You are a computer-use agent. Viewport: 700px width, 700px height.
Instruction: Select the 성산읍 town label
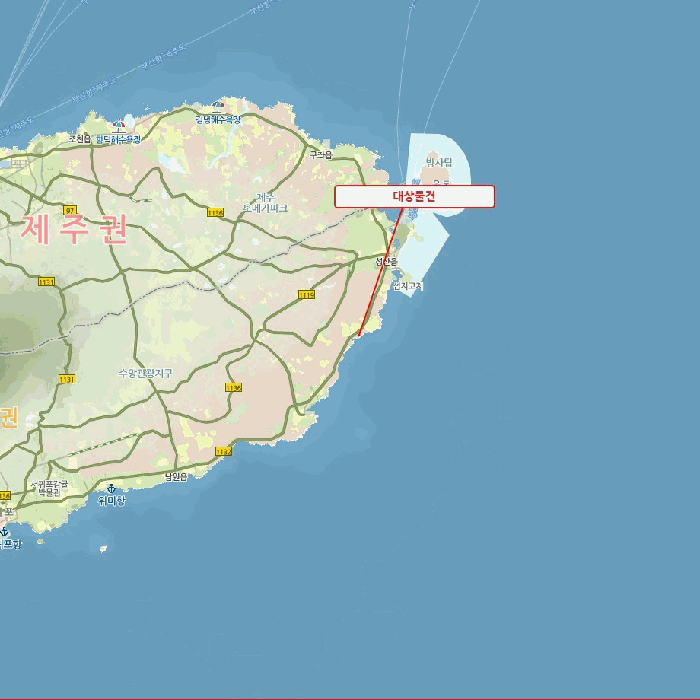(x=387, y=262)
